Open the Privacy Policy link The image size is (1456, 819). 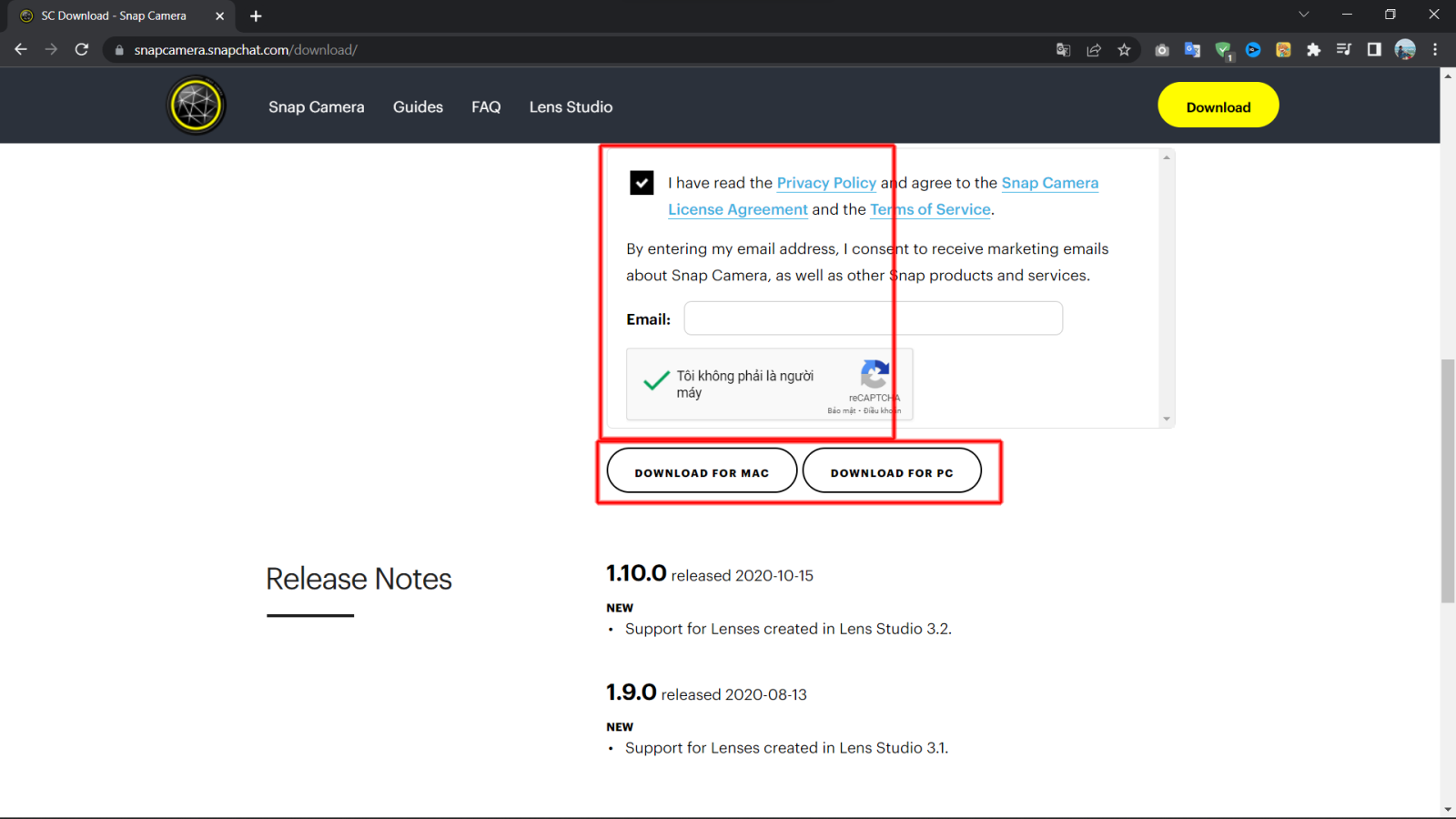tap(826, 183)
